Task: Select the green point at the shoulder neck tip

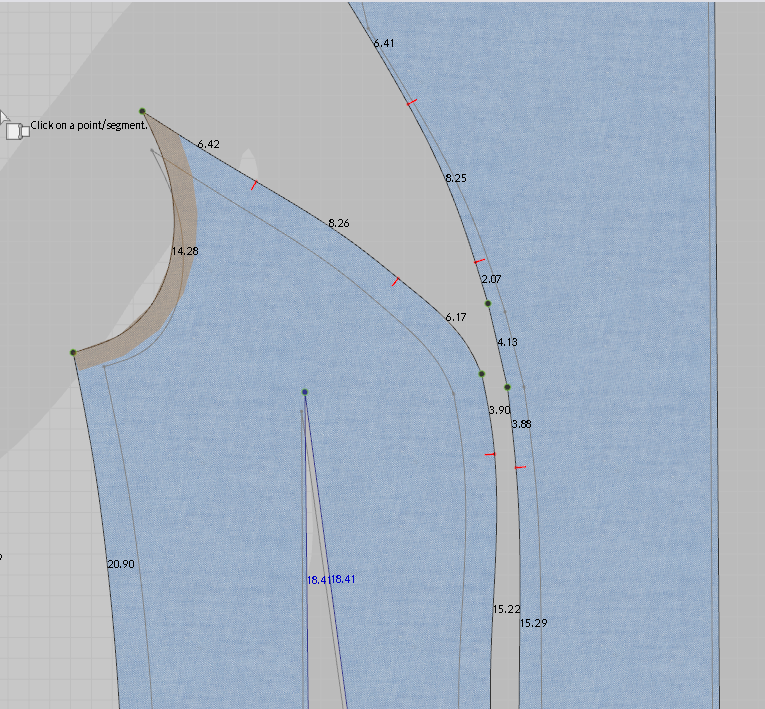Action: pos(142,111)
